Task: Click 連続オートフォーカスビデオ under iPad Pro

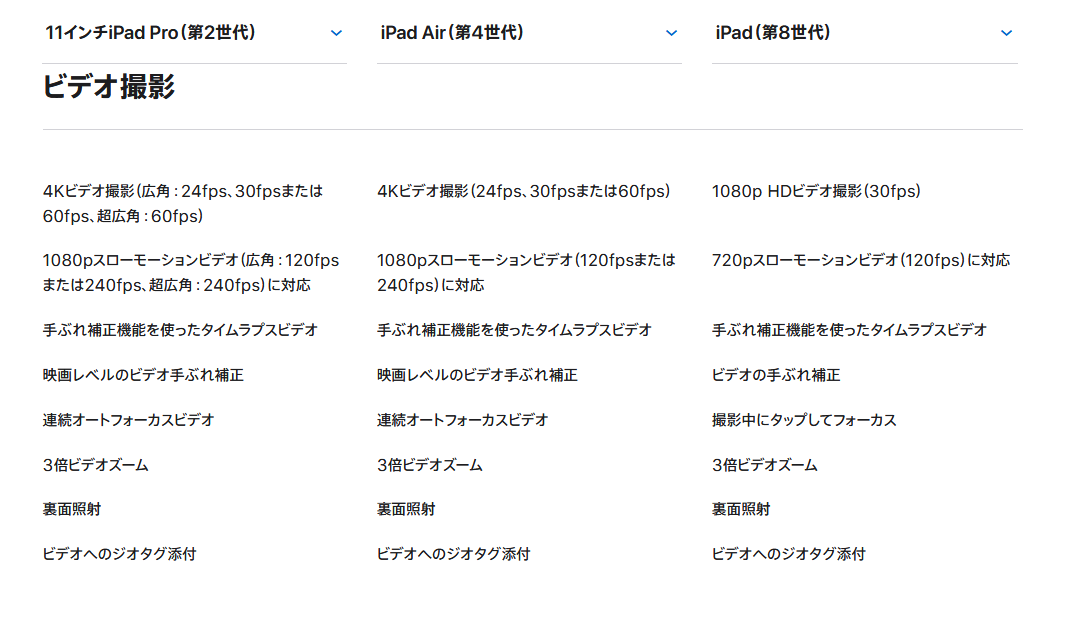Action: (x=128, y=420)
